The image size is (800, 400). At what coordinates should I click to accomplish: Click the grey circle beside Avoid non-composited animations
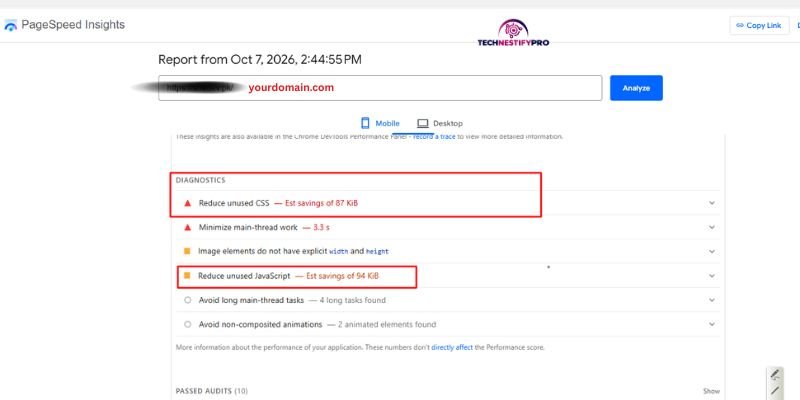point(187,324)
